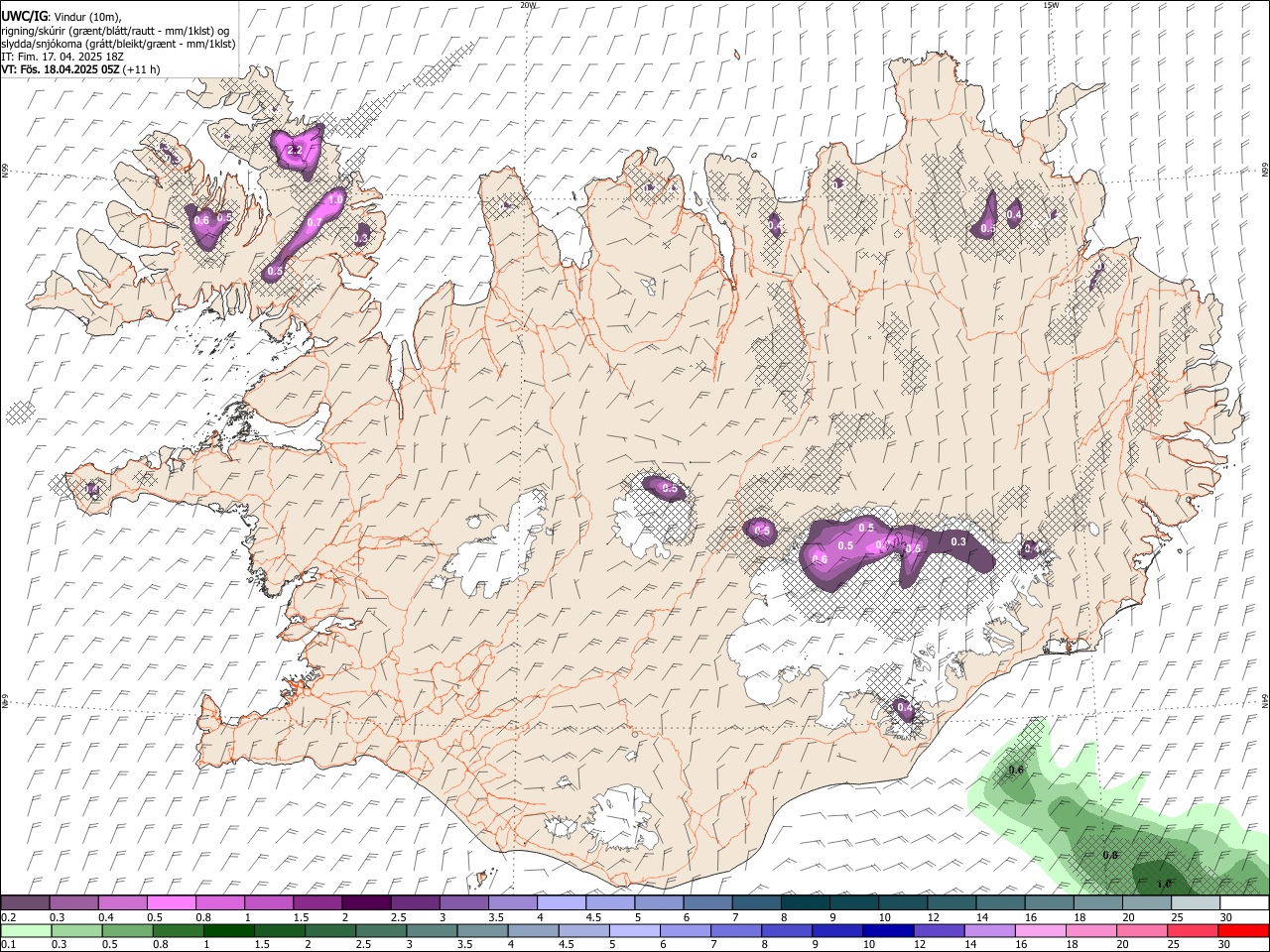Viewport: 1270px width, 952px height.
Task: Click the violet 12 swatch in lower legend
Action: [x=938, y=931]
